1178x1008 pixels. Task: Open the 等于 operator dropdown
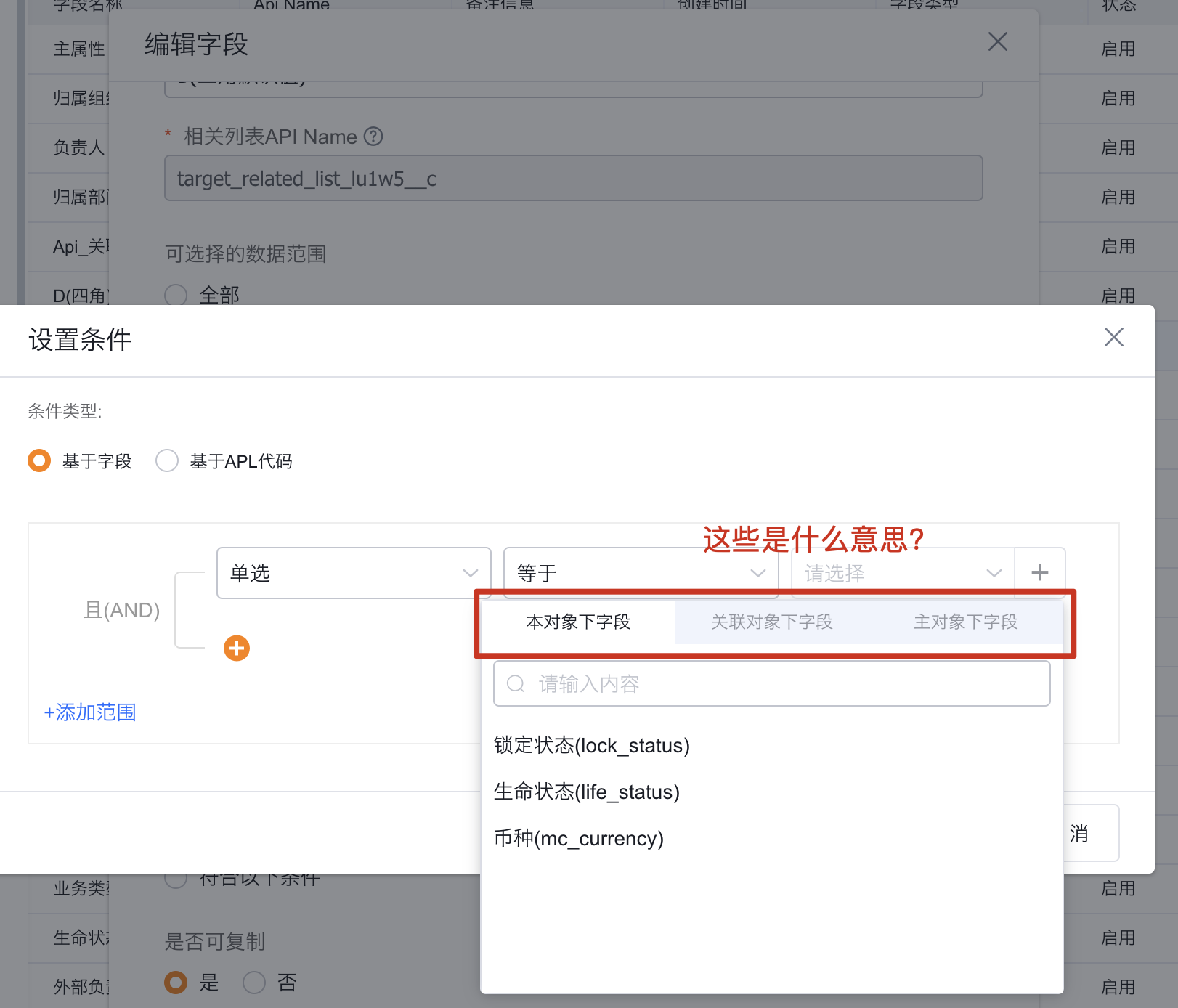coord(641,573)
